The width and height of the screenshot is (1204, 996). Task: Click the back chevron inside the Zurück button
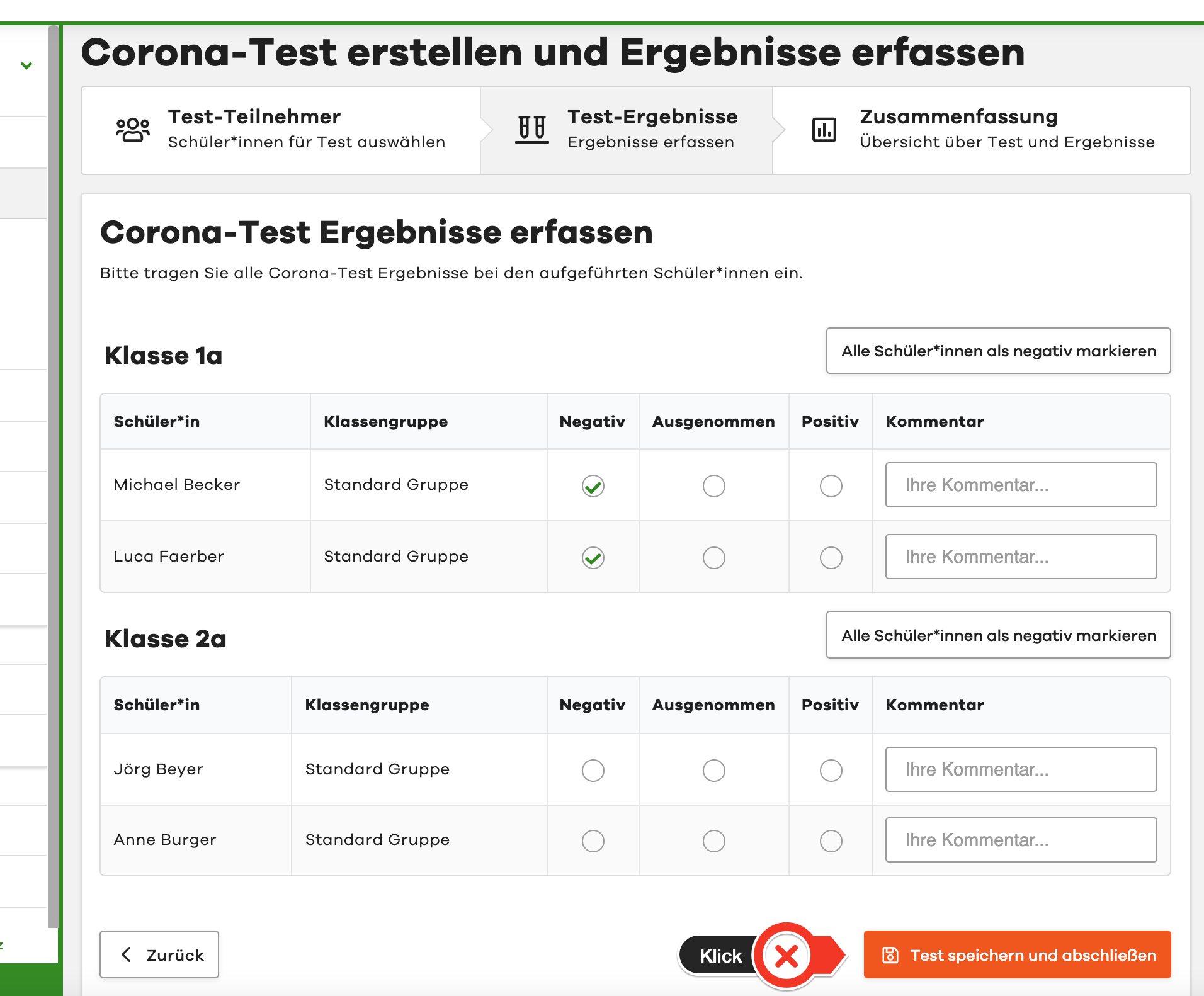[x=127, y=954]
